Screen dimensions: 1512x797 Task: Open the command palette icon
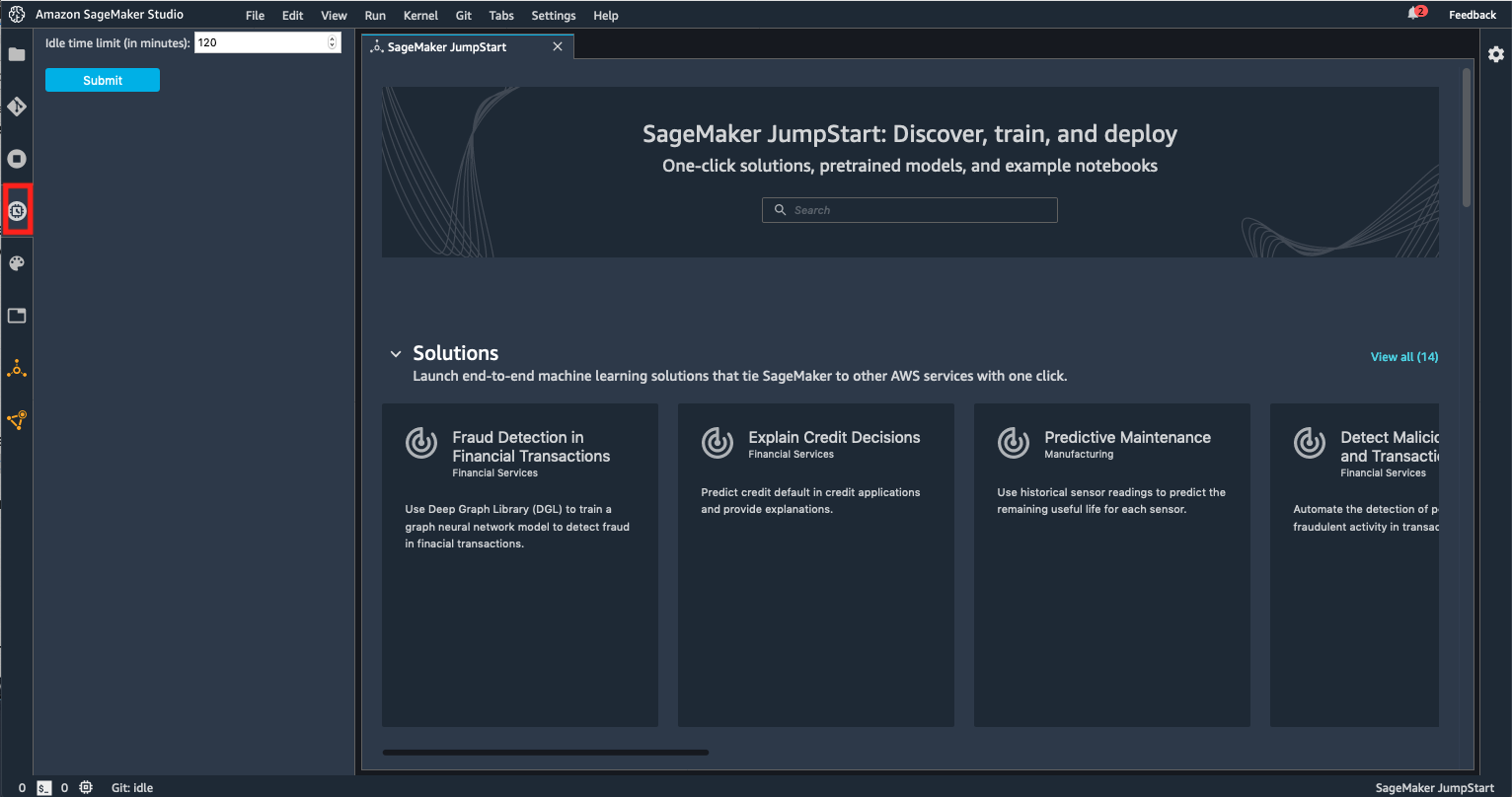[17, 263]
